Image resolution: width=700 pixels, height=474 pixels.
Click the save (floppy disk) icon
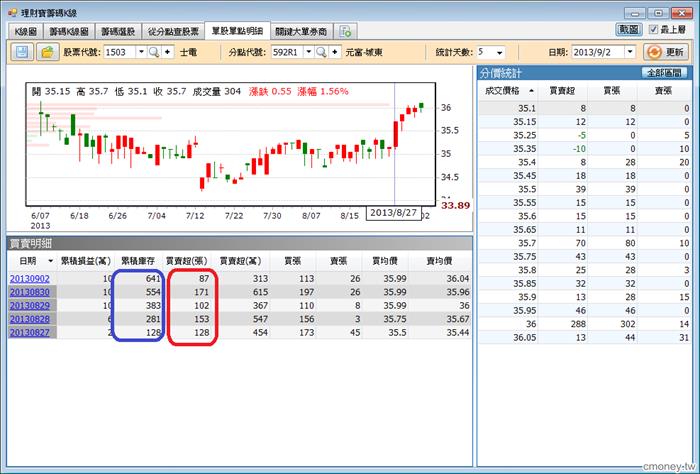pyautogui.click(x=21, y=52)
